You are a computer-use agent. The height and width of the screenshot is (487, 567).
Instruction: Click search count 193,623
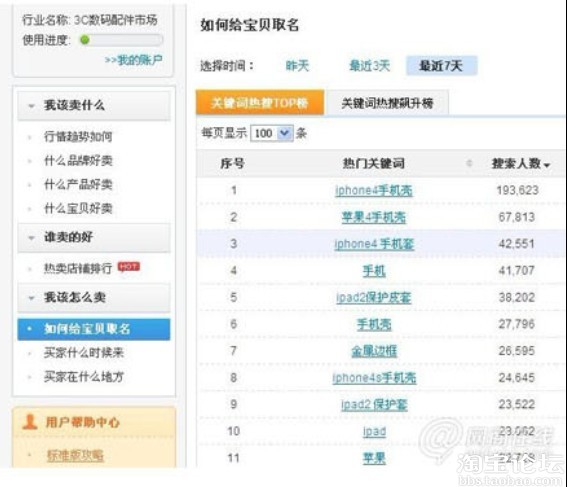tap(517, 190)
